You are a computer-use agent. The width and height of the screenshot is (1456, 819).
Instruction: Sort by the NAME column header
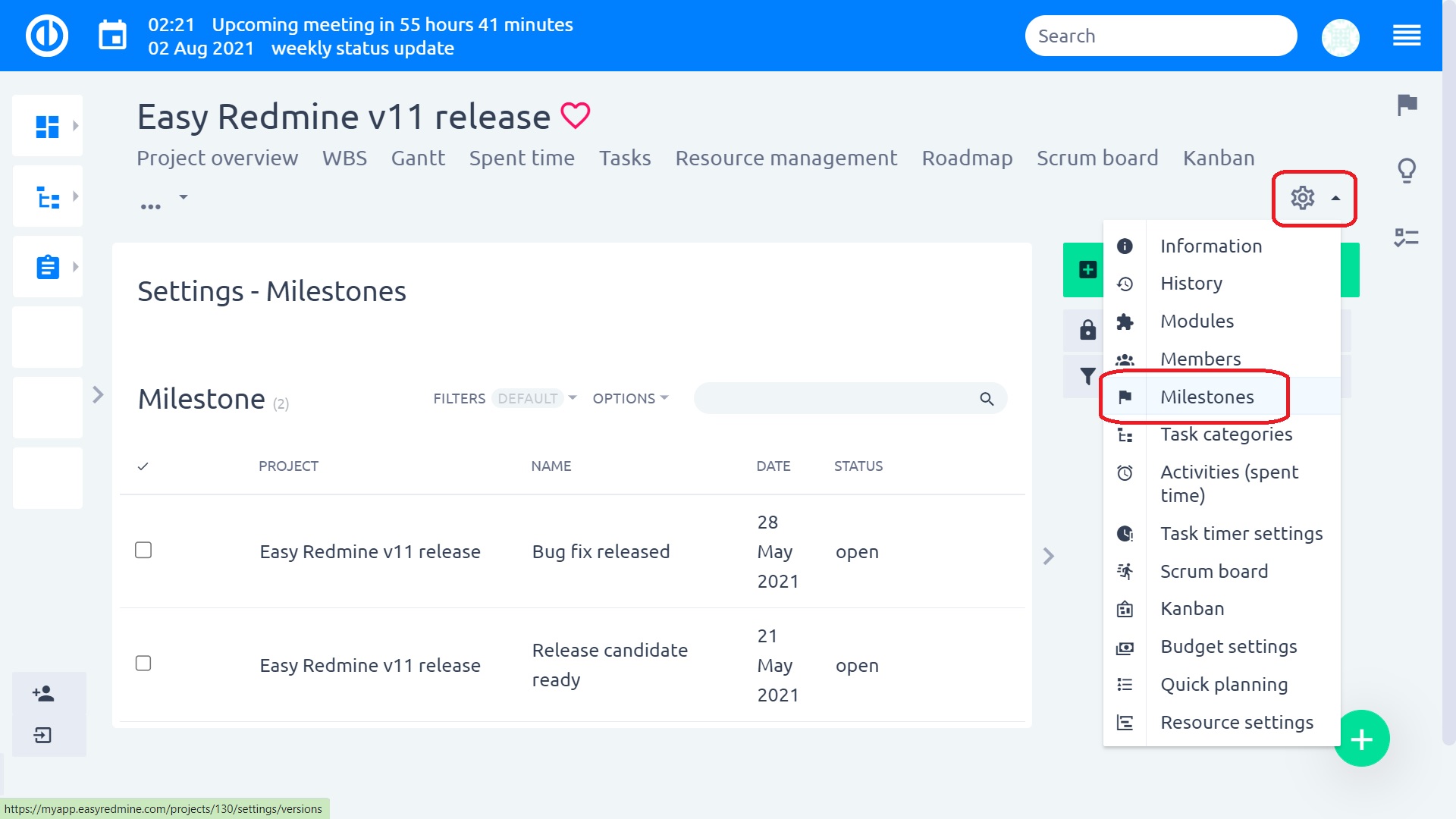coord(551,466)
